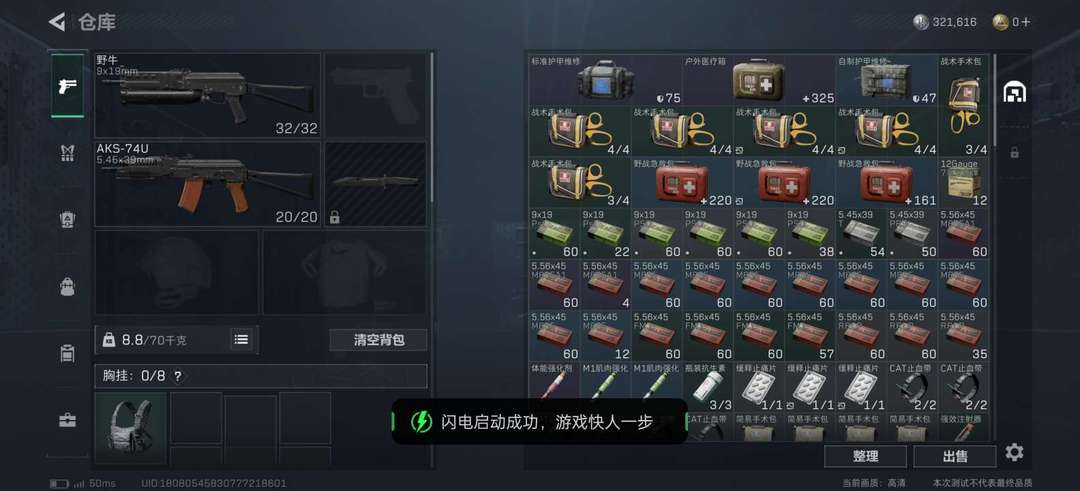This screenshot has width=1080, height=491.
Task: Click the 清空背包 button
Action: click(x=378, y=340)
